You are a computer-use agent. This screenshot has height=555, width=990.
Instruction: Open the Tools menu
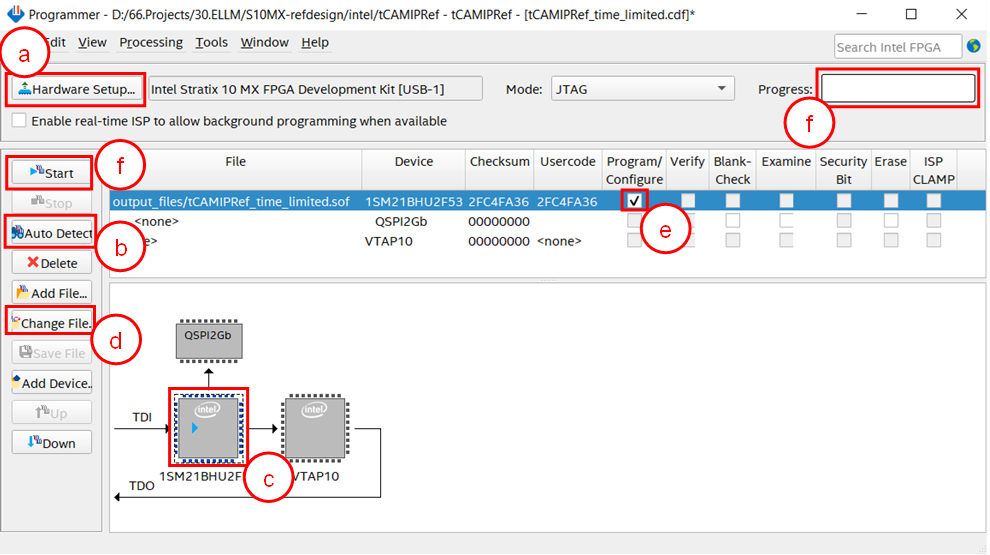[211, 42]
